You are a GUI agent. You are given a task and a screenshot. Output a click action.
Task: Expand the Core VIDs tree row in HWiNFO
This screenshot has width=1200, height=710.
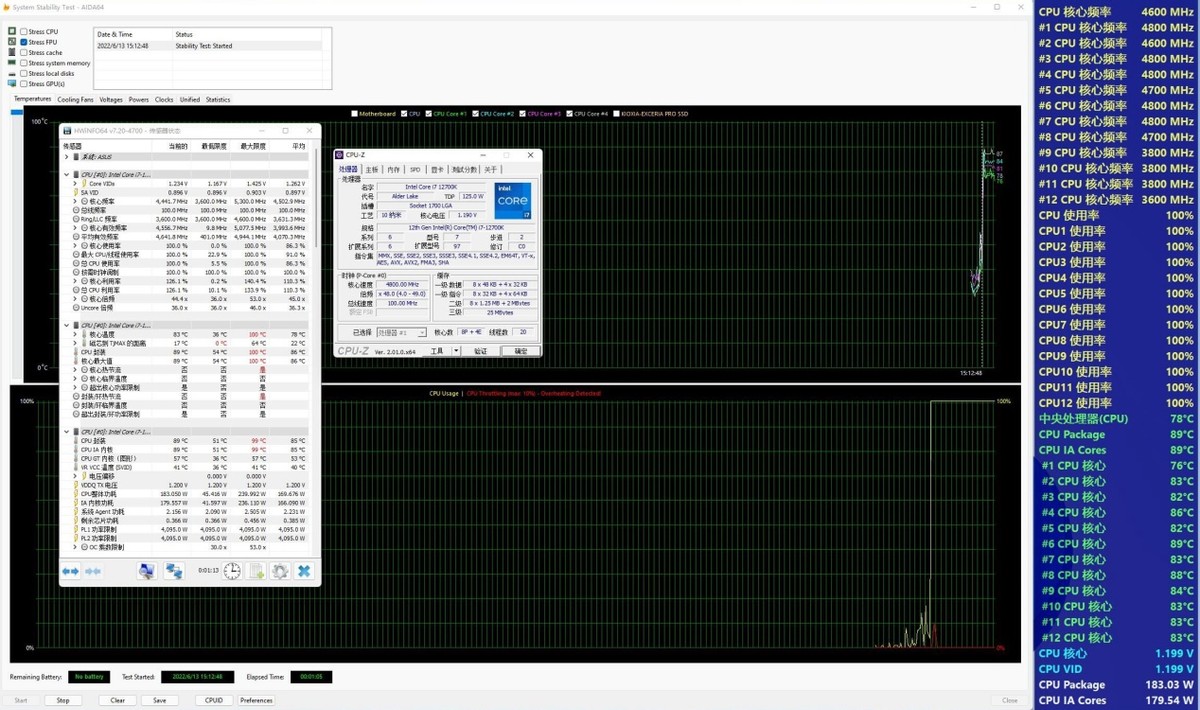coord(75,184)
